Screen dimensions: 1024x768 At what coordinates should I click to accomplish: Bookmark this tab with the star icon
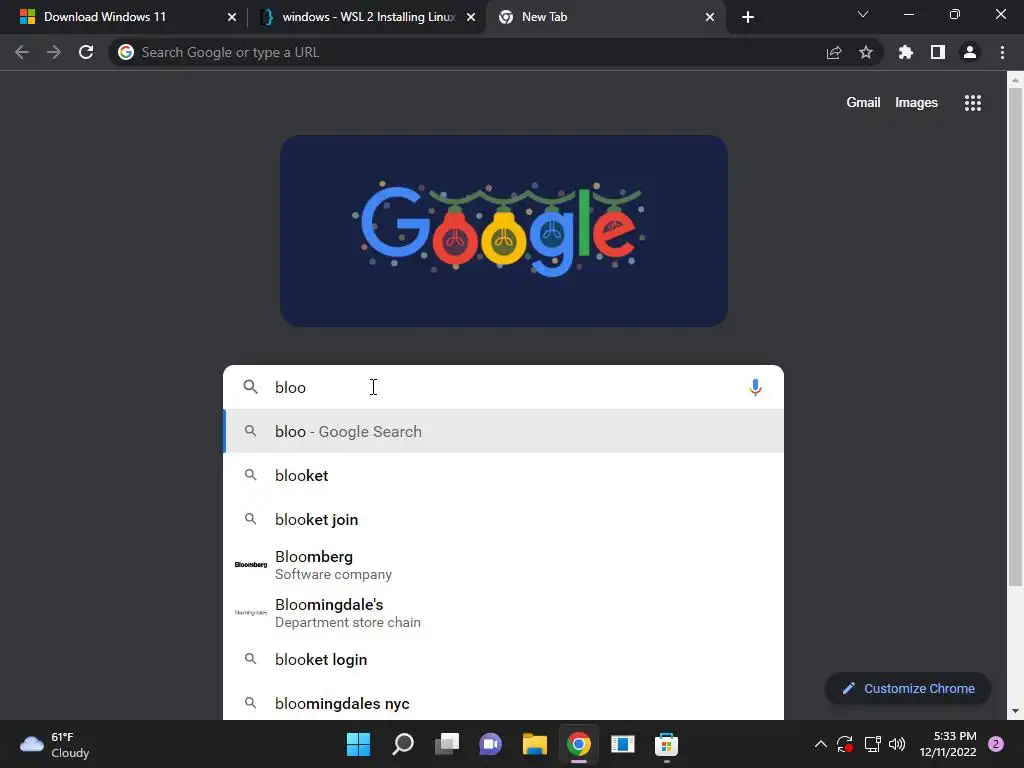pos(866,52)
